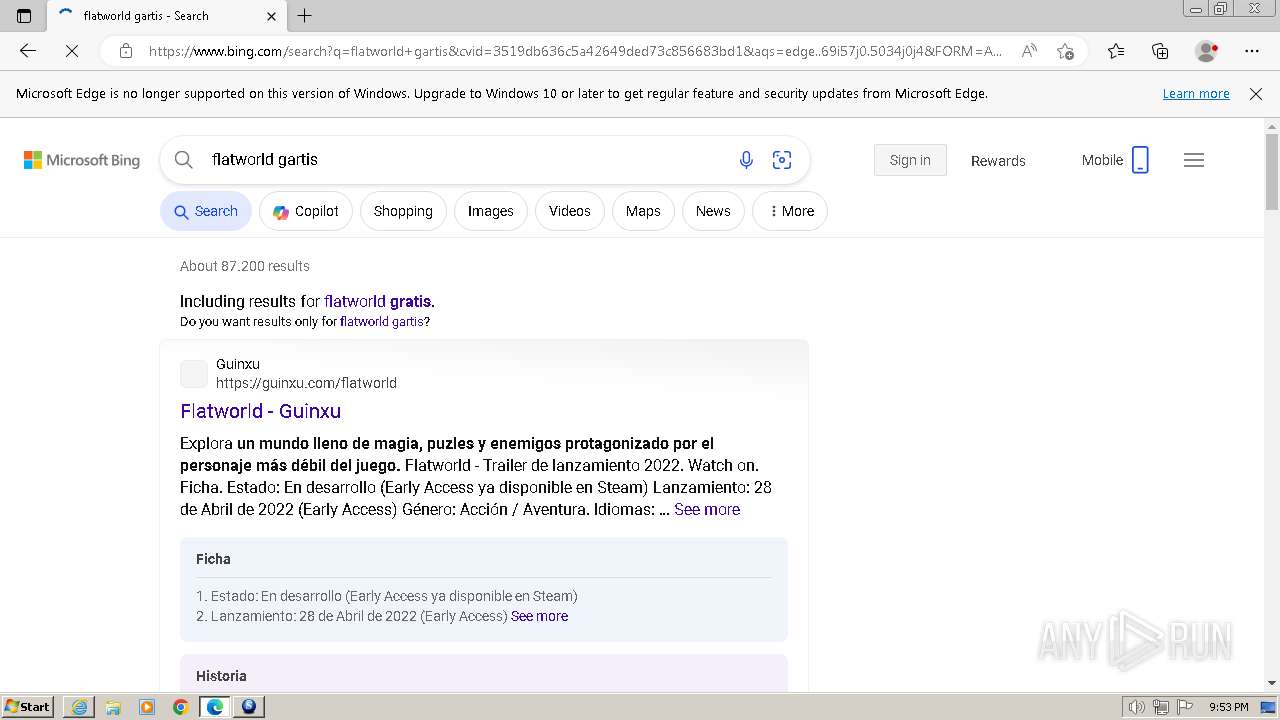Screen dimensions: 1280x720
Task: Stop loading the page
Action: [x=72, y=51]
